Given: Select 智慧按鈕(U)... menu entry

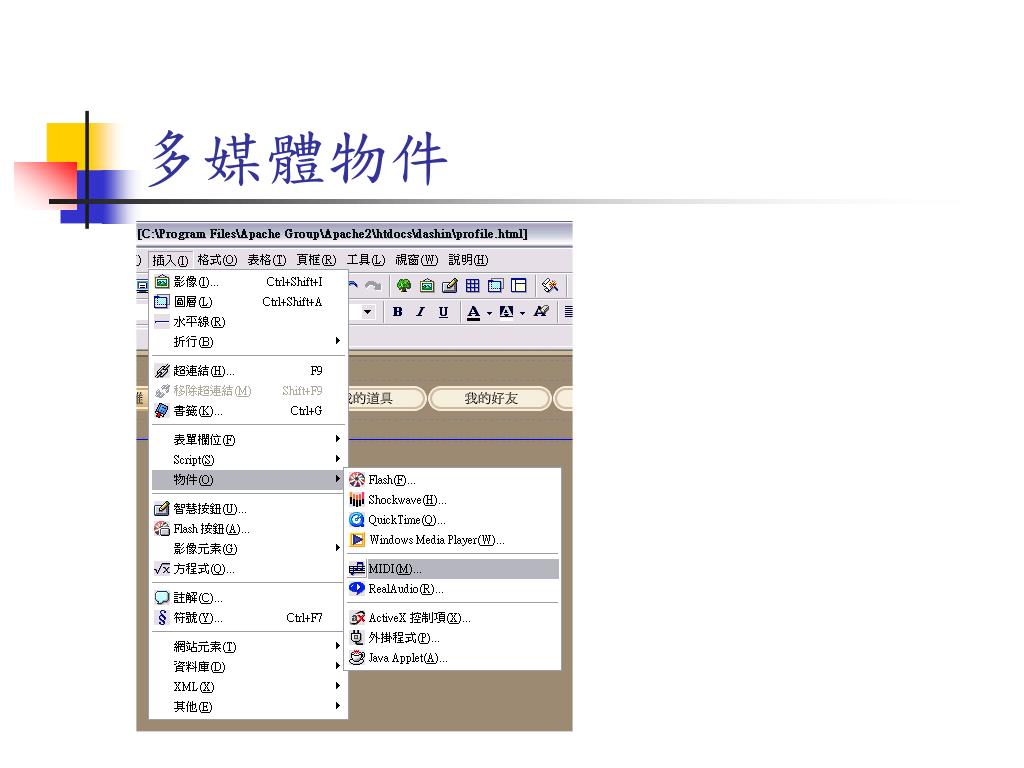Looking at the screenshot, I should tap(248, 509).
